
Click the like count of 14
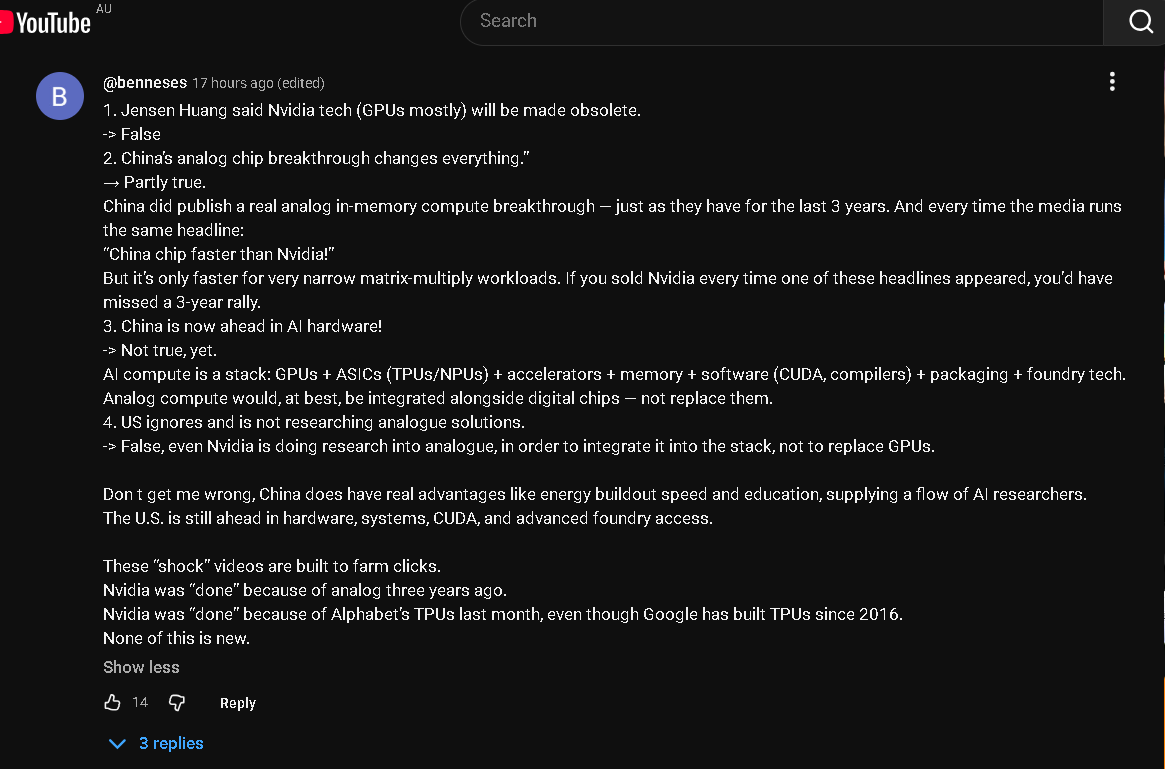click(140, 703)
